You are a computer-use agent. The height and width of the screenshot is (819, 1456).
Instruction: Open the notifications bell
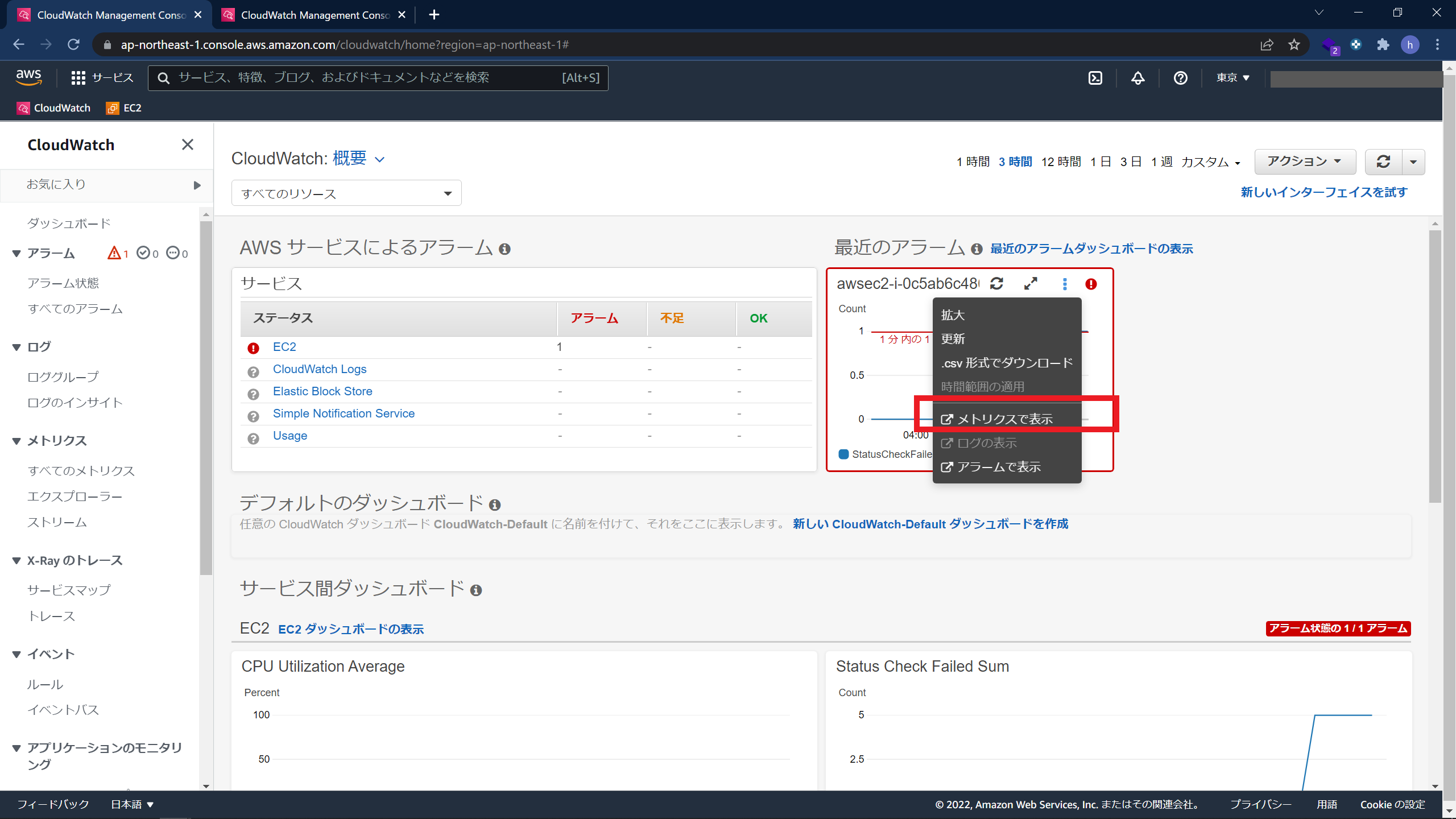1137,78
